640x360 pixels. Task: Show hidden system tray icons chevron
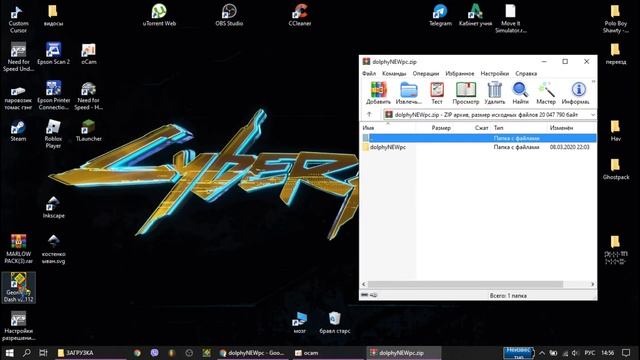(542, 353)
